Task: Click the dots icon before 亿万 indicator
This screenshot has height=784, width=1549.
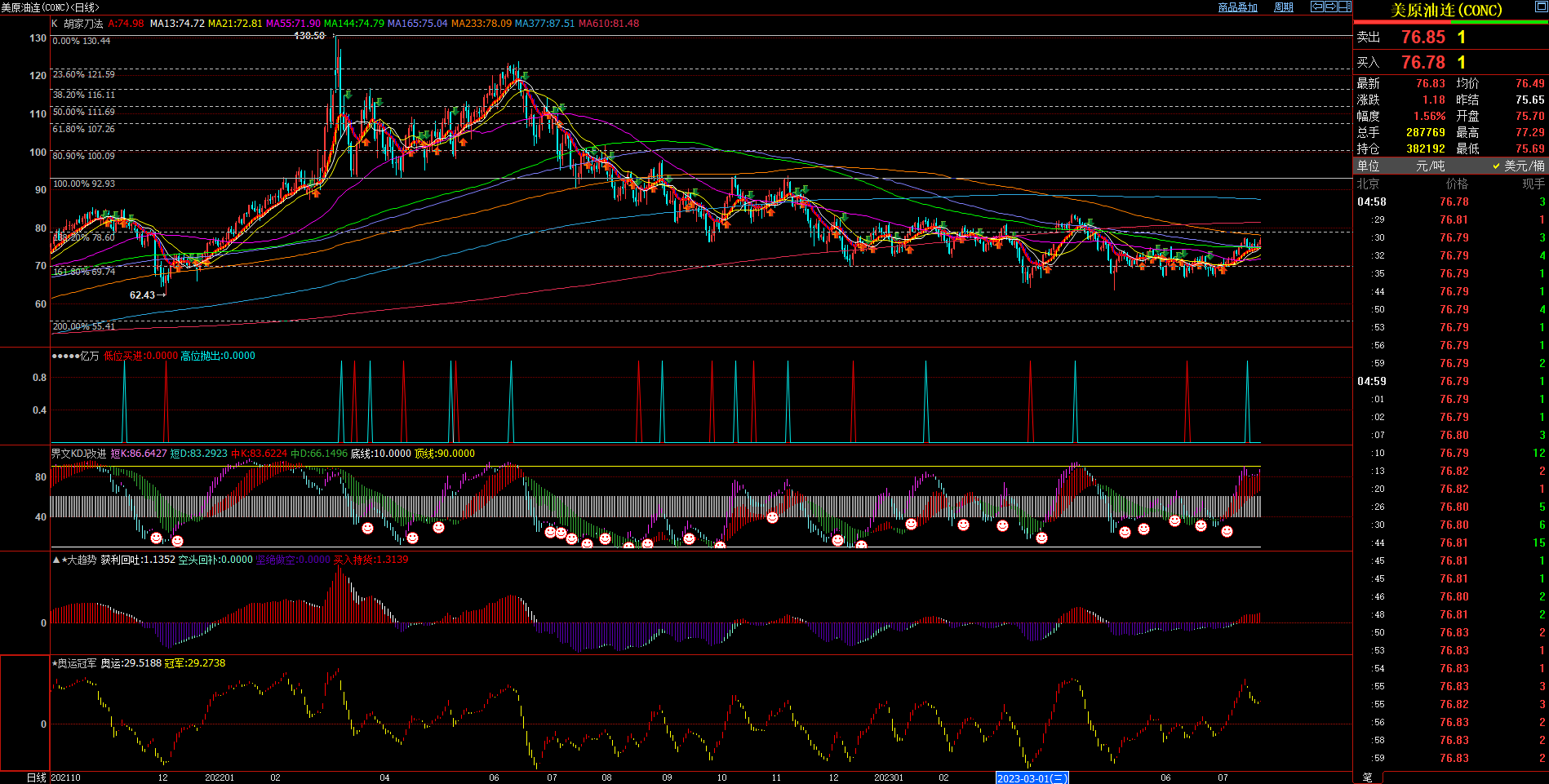Action: click(x=64, y=356)
